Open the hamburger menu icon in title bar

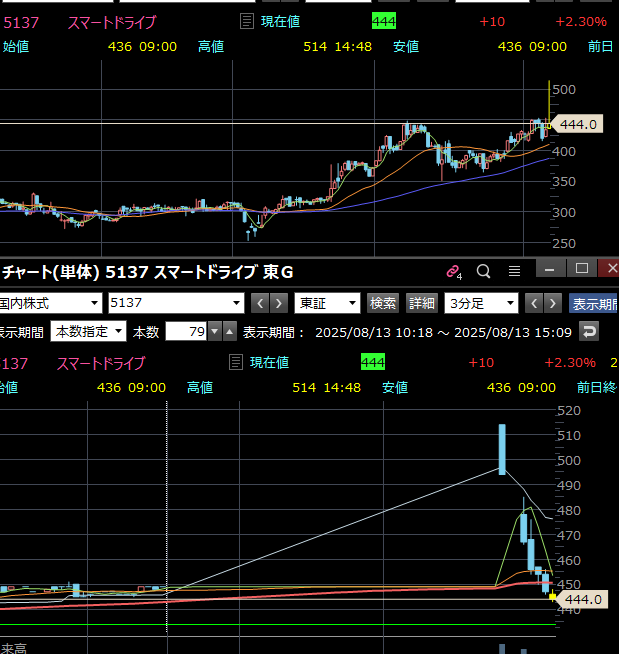coord(514,272)
